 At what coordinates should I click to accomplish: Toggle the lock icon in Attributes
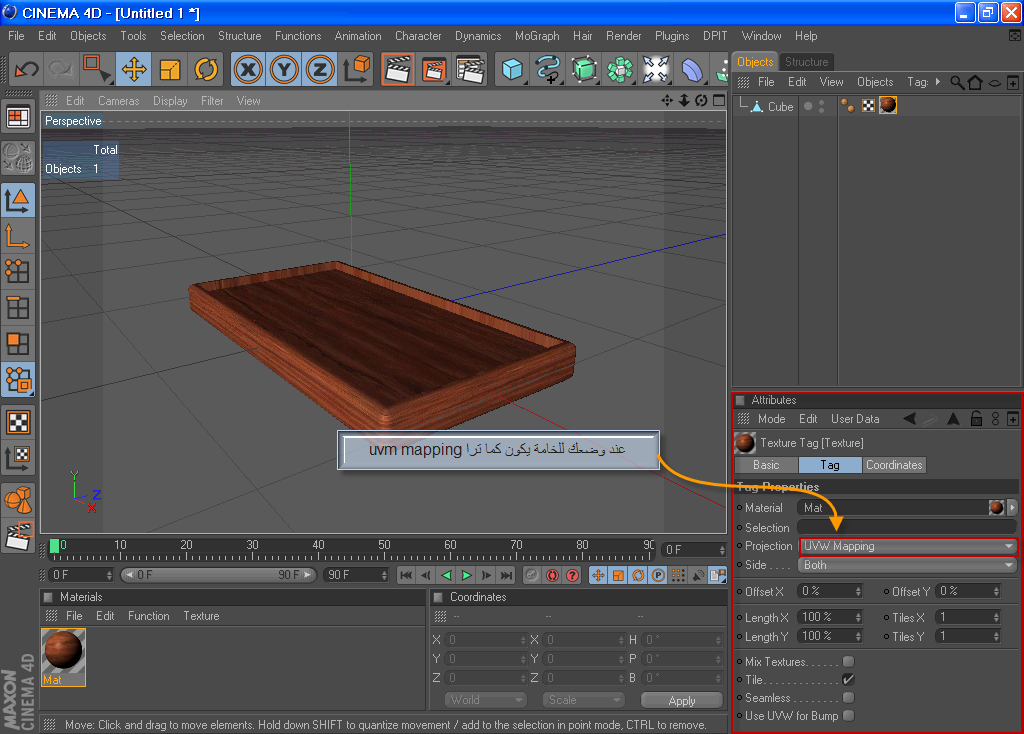(976, 419)
